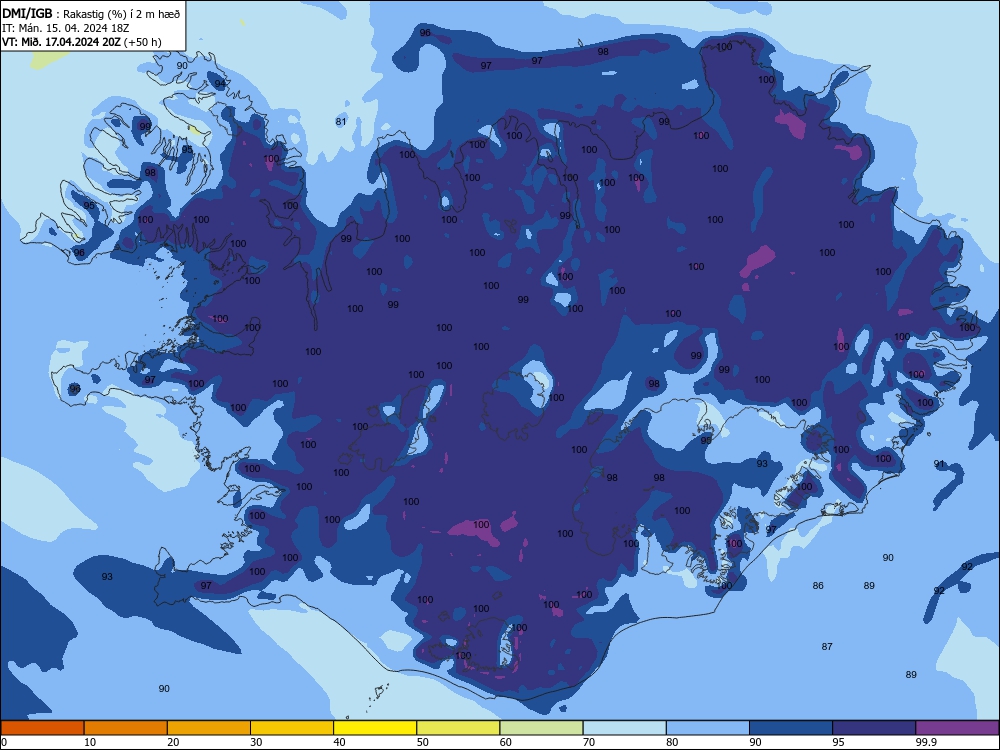
Task: Select the medium blue 90–95 legend swatch
Action: click(791, 728)
